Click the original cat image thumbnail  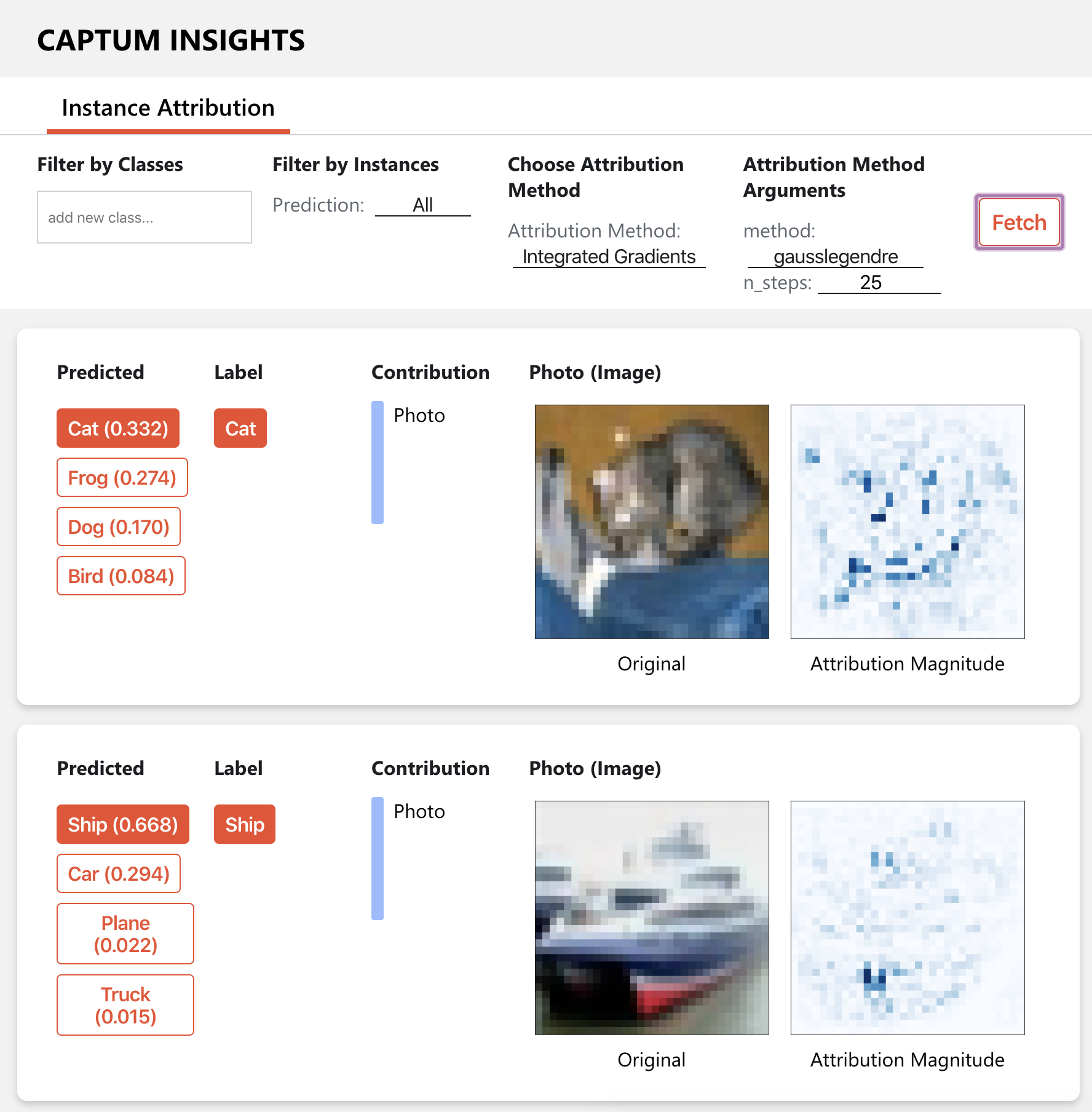click(x=651, y=520)
